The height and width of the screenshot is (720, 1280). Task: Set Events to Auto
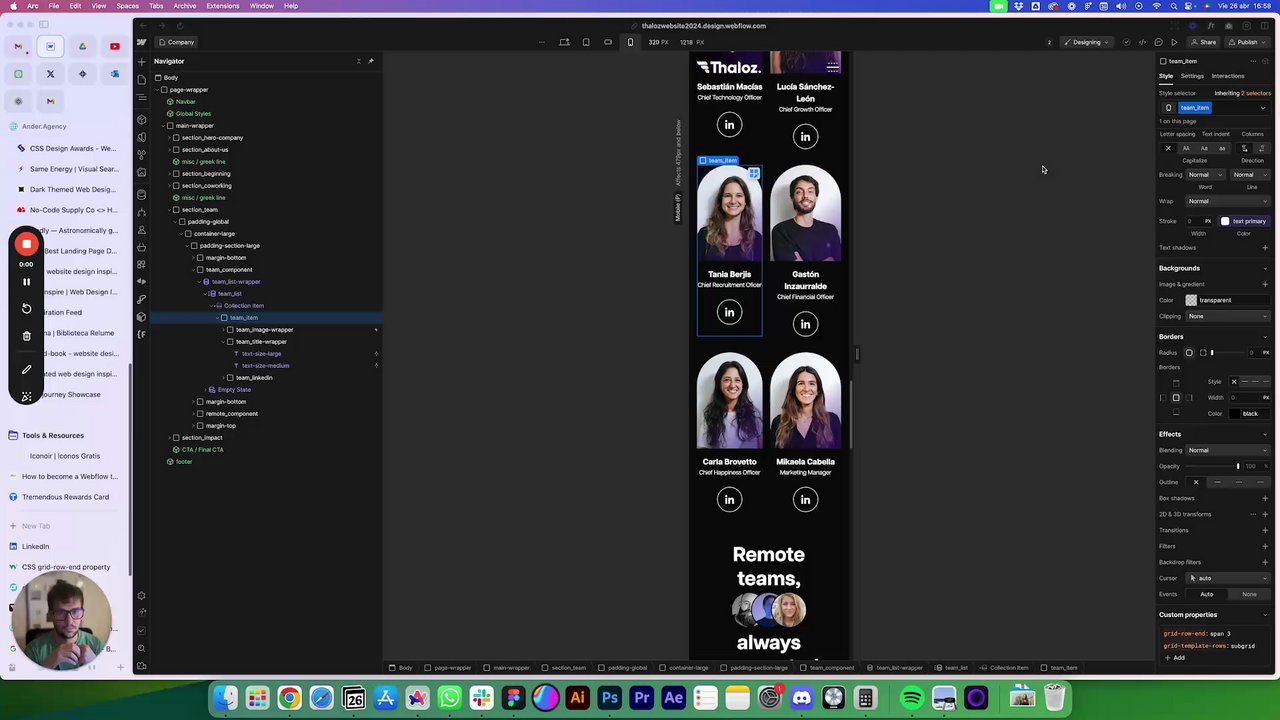1207,594
